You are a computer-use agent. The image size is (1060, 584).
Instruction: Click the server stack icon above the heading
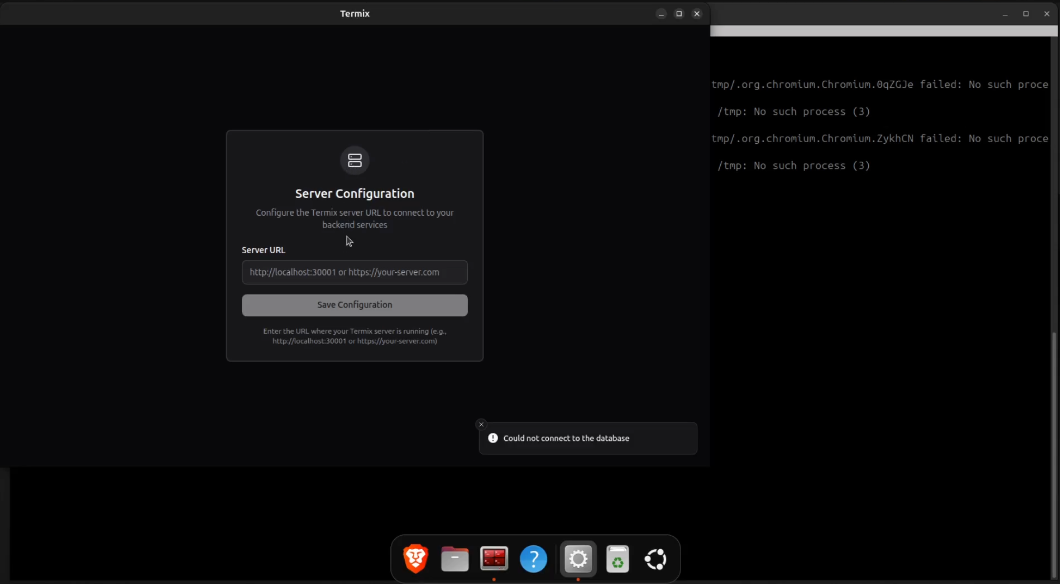tap(354, 160)
